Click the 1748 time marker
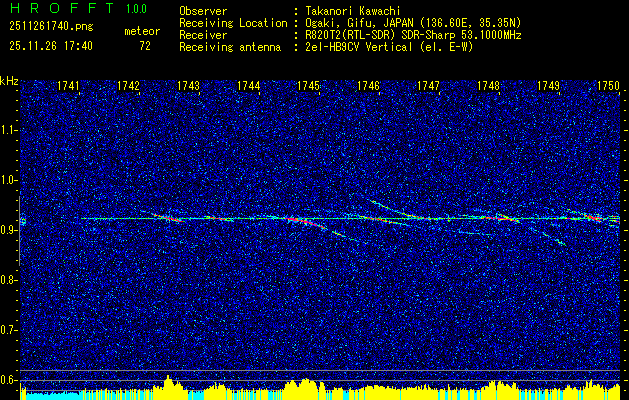Image resolution: width=629 pixels, height=400 pixels. point(488,86)
